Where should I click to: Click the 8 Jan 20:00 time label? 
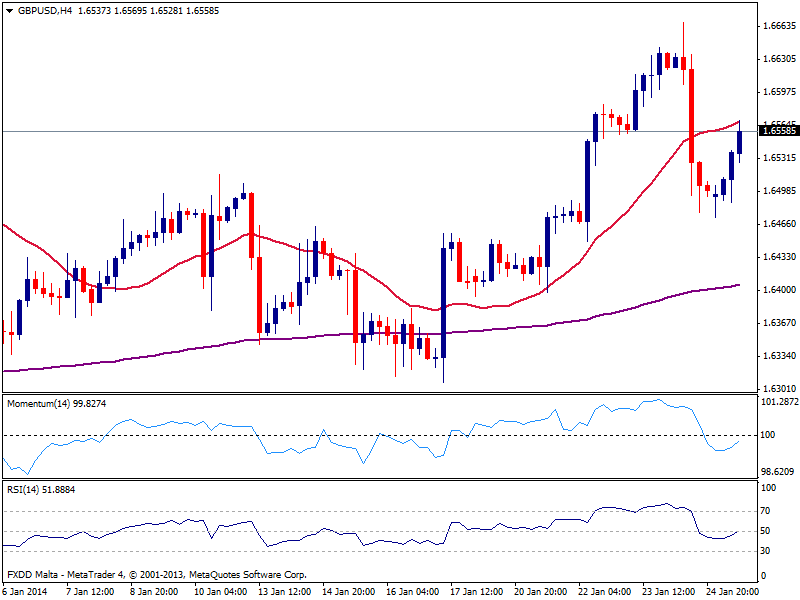tap(154, 591)
